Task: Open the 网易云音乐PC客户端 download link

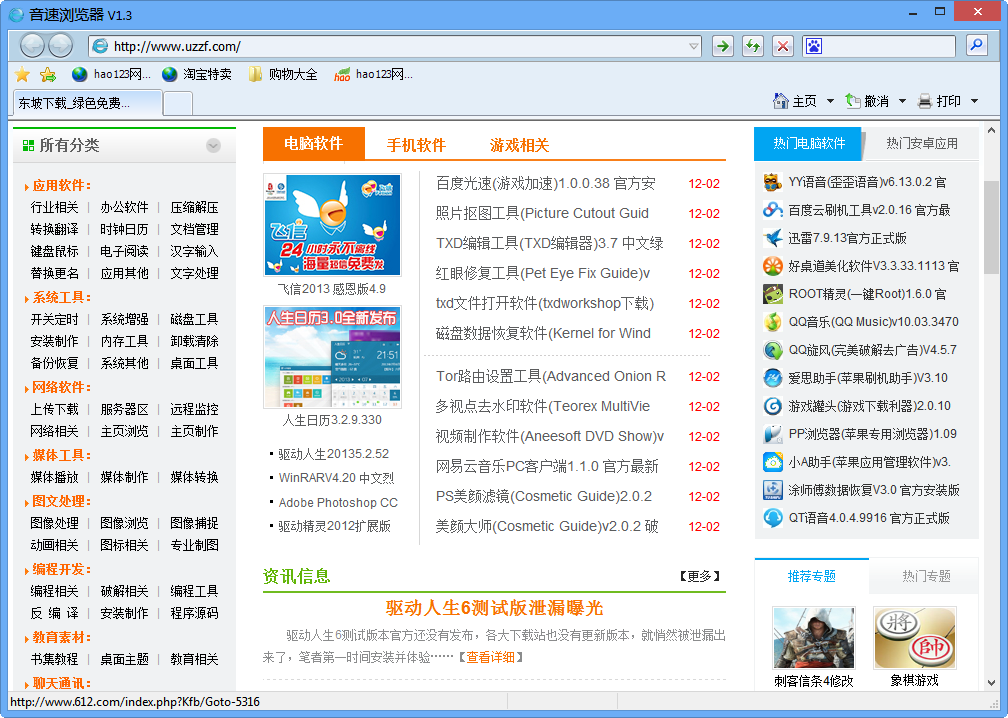Action: (547, 466)
